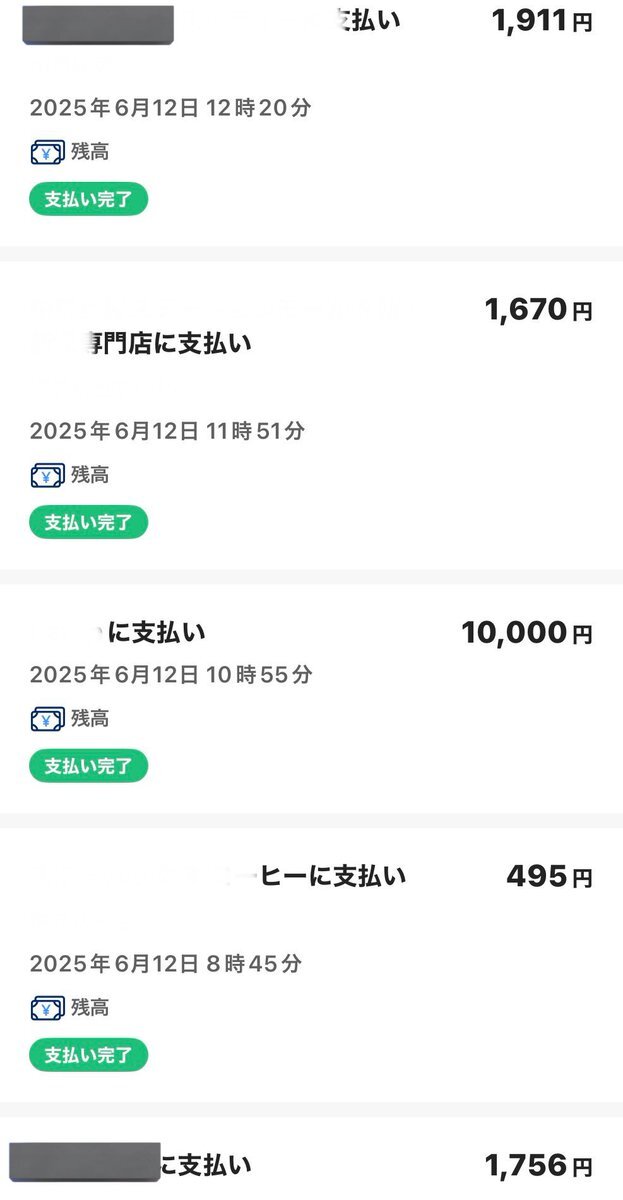The height and width of the screenshot is (1200, 623).
Task: Tap 支払い完了 badge on the 8時45分 transaction
Action: point(88,1055)
